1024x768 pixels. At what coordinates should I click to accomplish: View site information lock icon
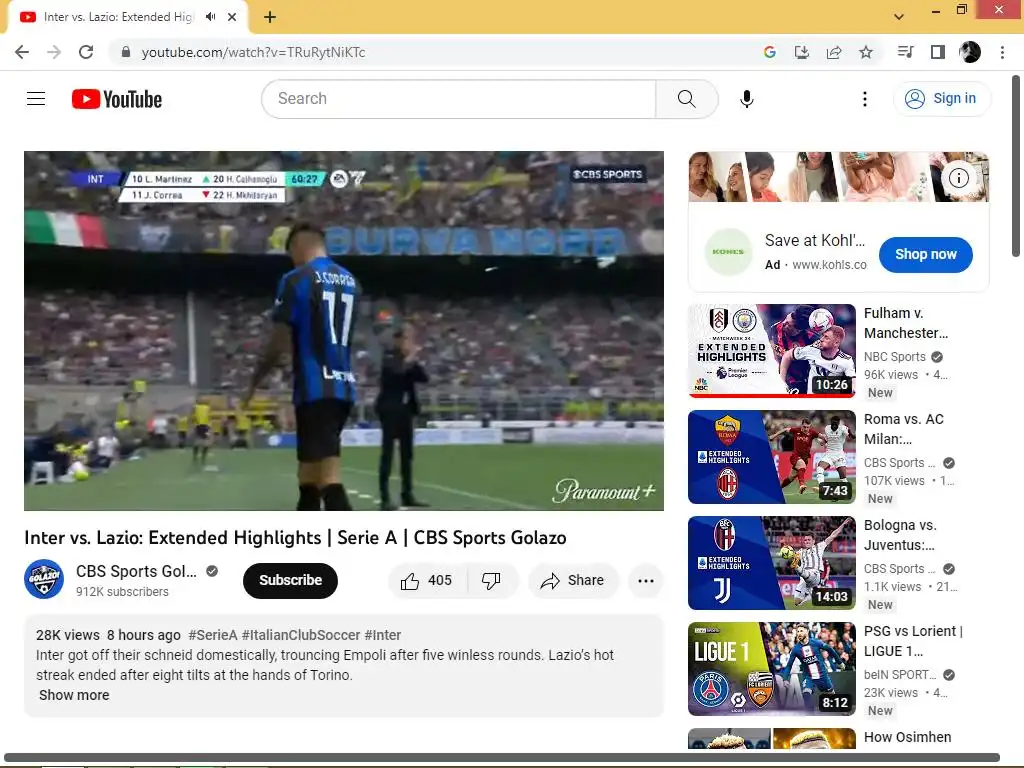click(x=126, y=52)
